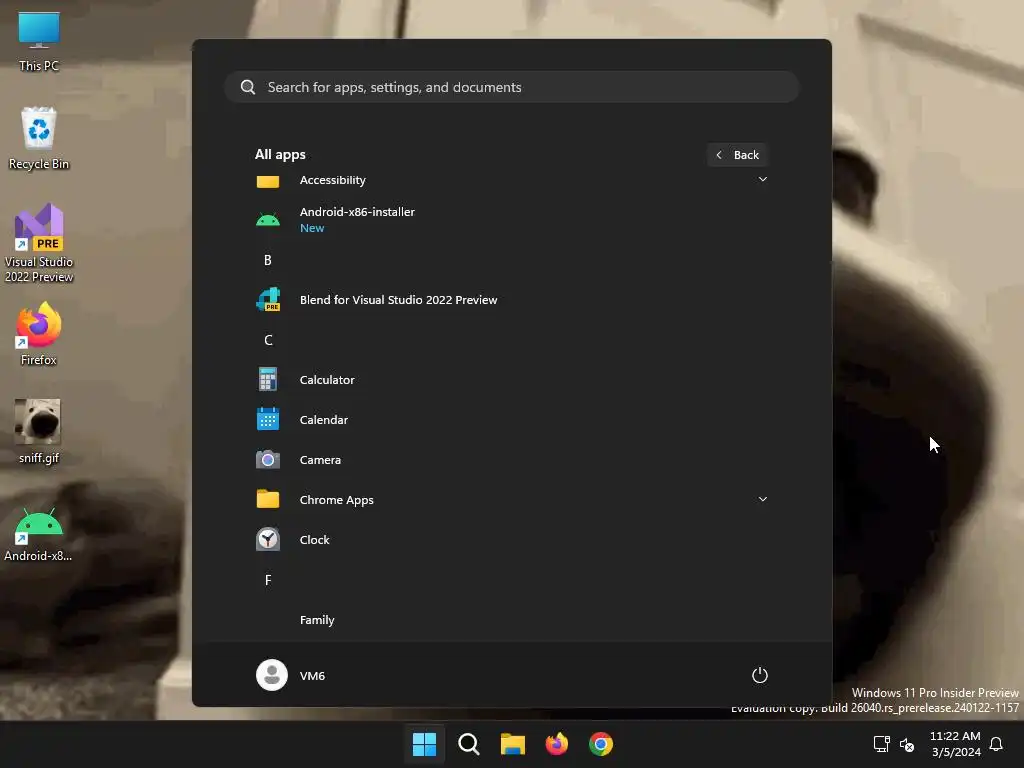This screenshot has height=768, width=1024.
Task: Click the New tag under Android-x86-installer
Action: pyautogui.click(x=312, y=228)
